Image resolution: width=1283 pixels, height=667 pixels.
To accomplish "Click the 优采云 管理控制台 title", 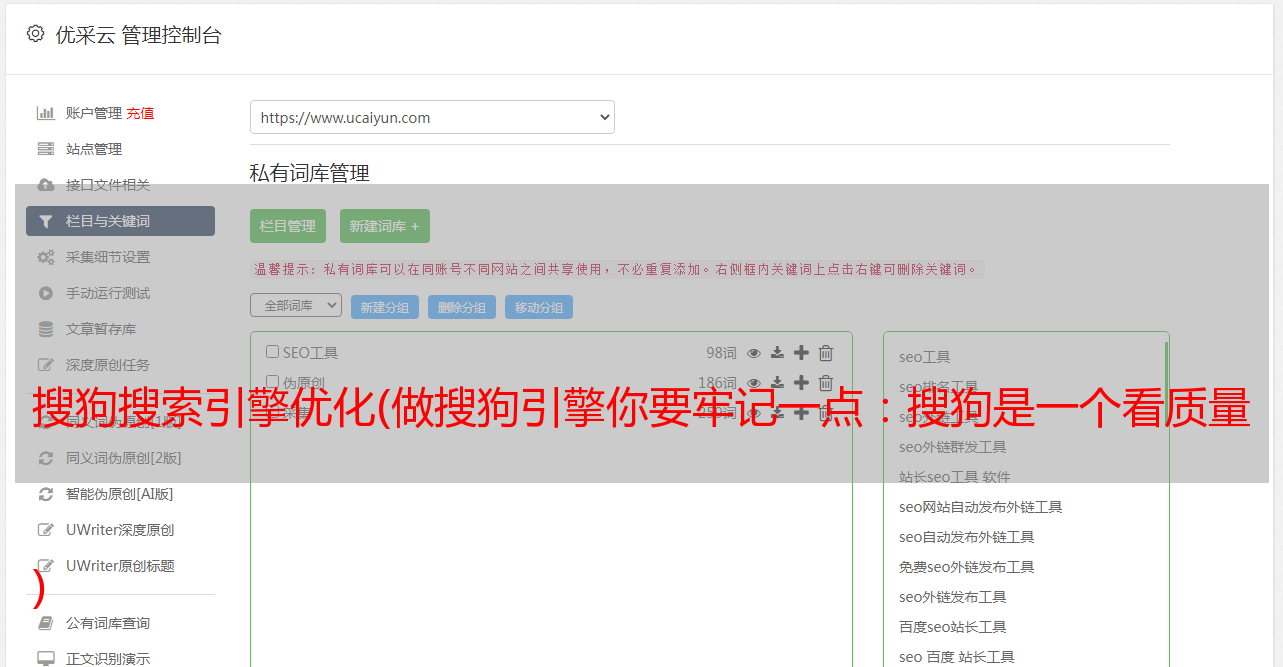I will [138, 35].
